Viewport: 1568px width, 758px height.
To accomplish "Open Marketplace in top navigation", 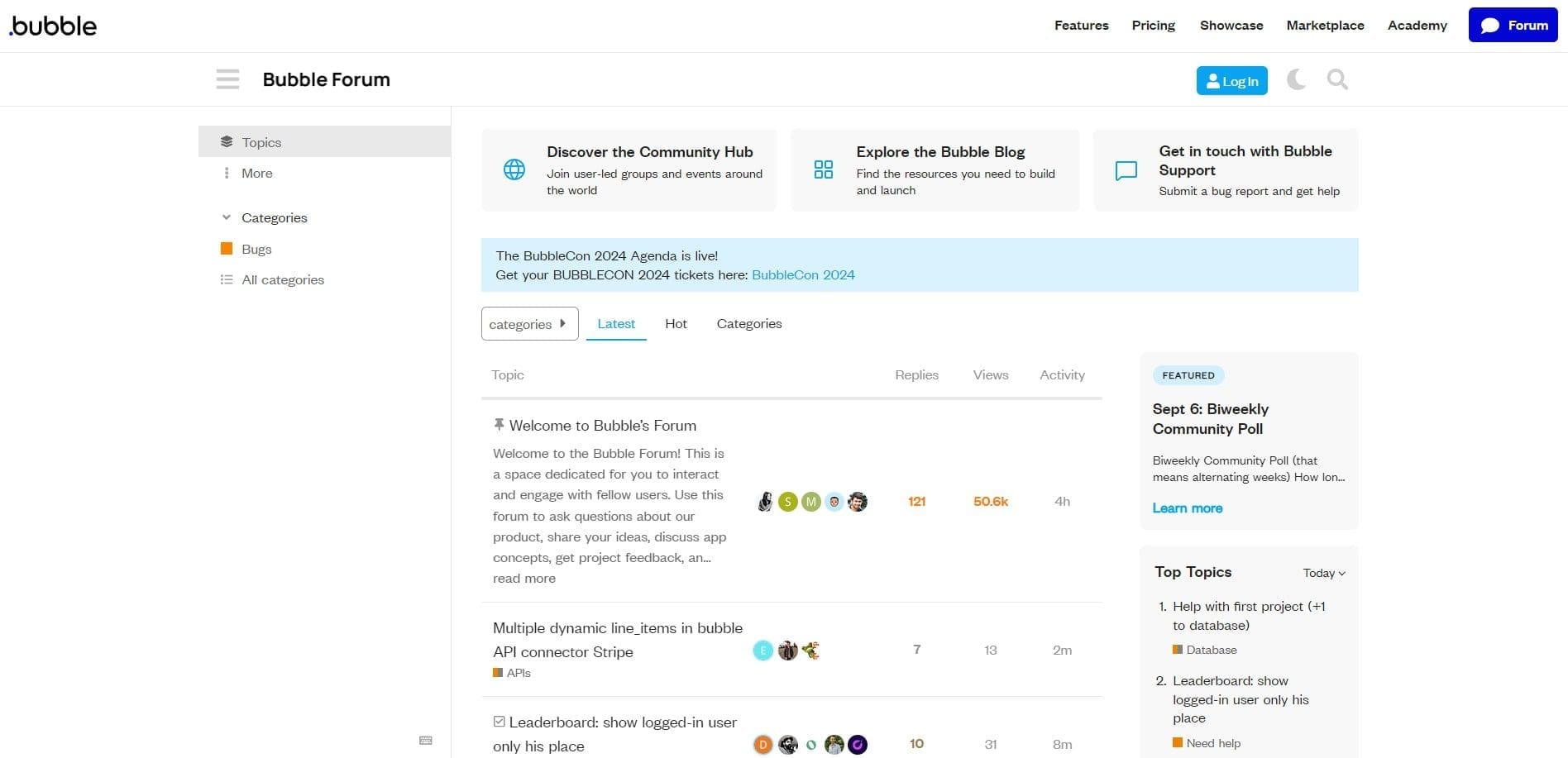I will pos(1326,26).
